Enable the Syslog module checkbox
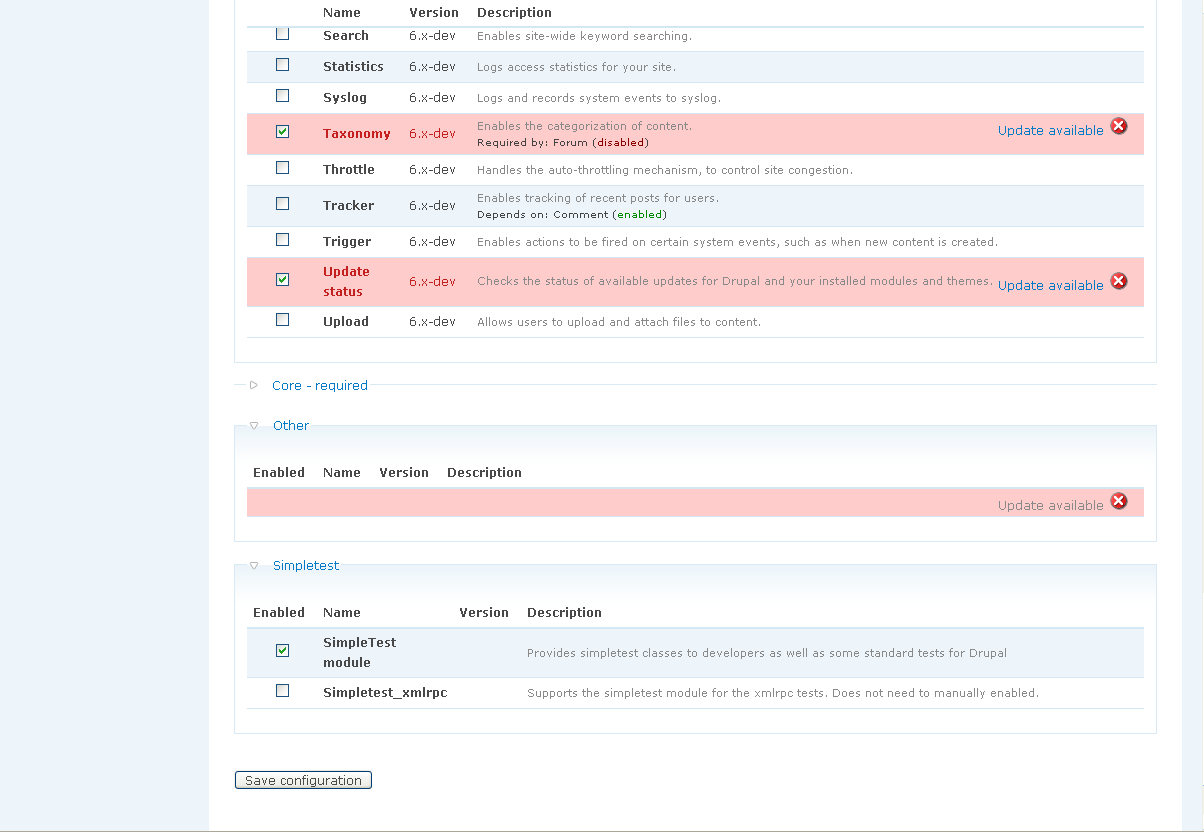The width and height of the screenshot is (1204, 832). click(282, 96)
